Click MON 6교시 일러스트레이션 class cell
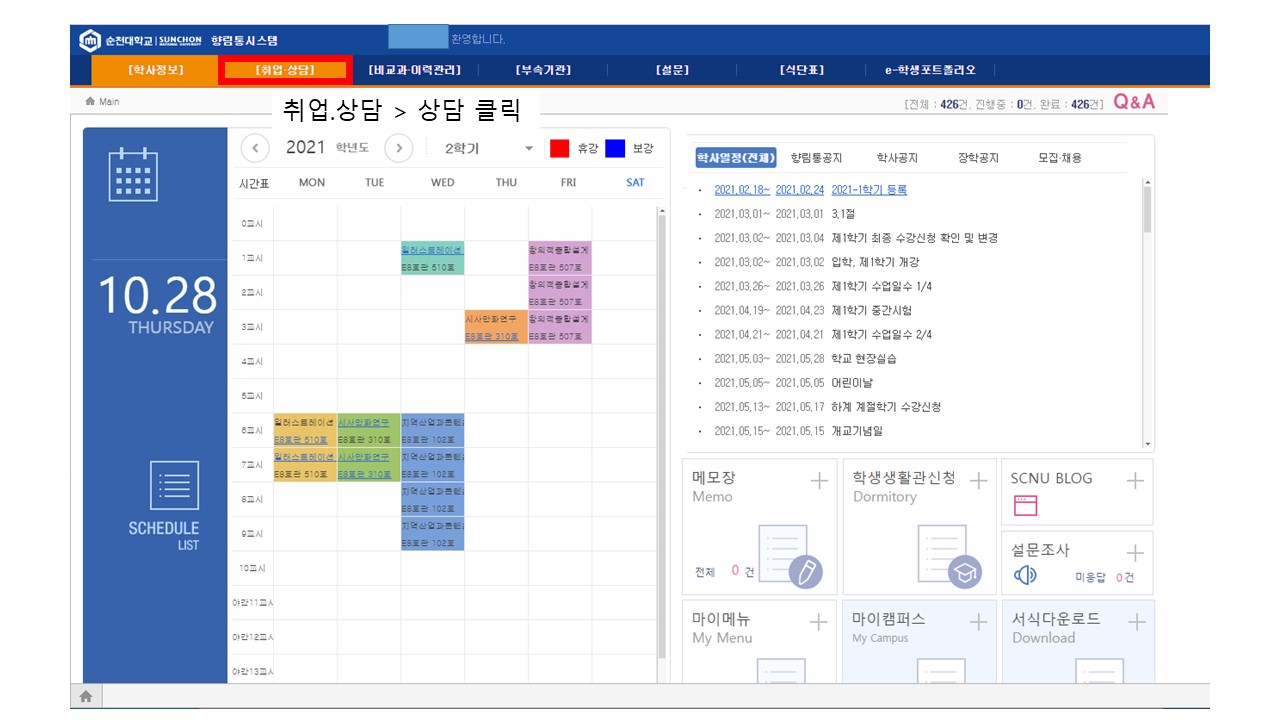Viewport: 1280px width, 720px height. (305, 431)
